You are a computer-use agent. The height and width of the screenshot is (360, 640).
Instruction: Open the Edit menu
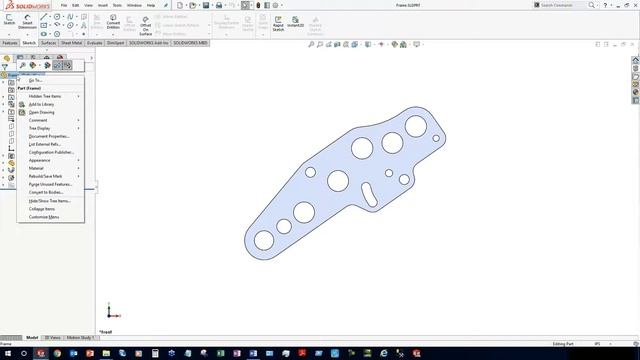[x=76, y=6]
